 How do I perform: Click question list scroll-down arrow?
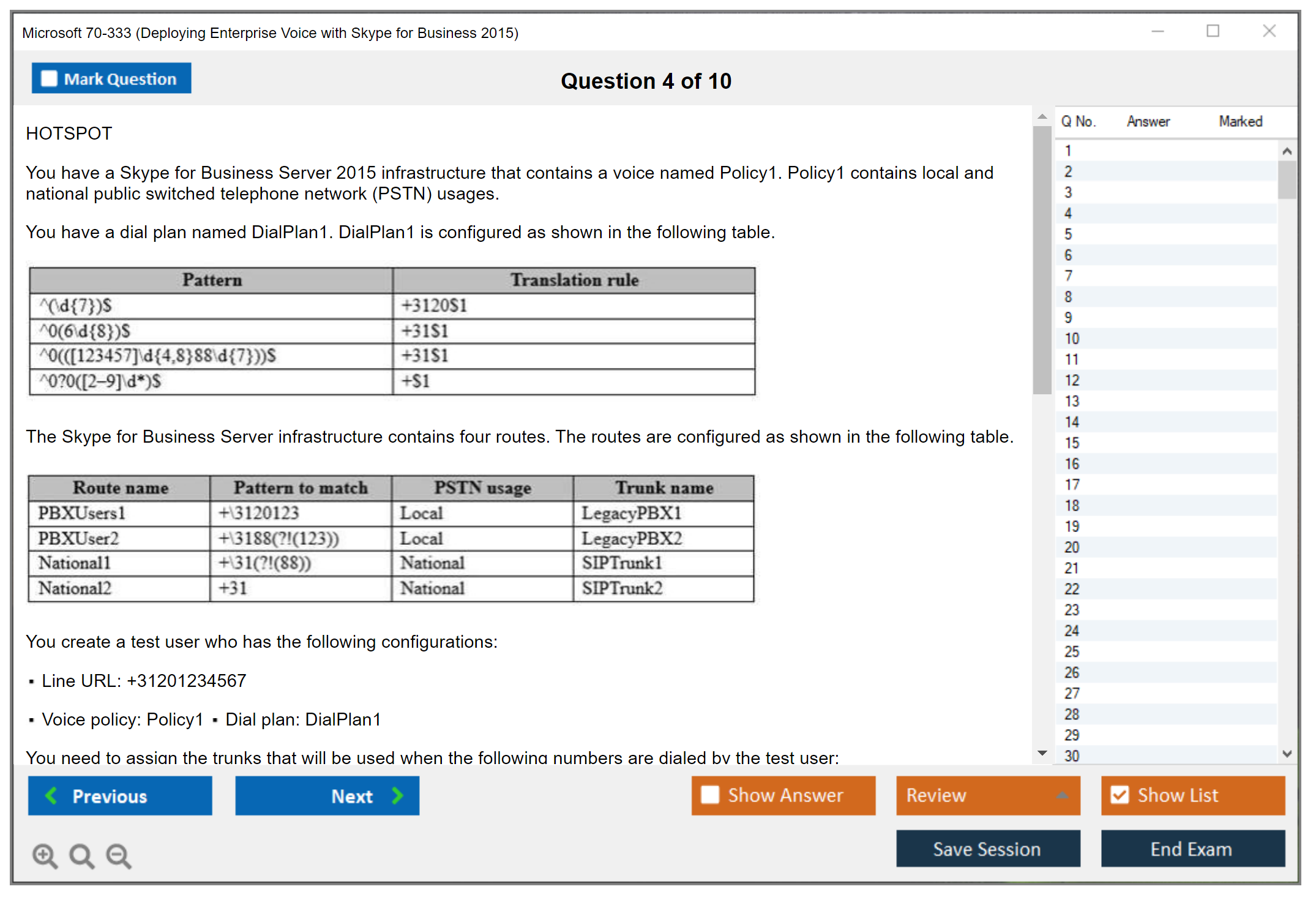pos(1287,754)
